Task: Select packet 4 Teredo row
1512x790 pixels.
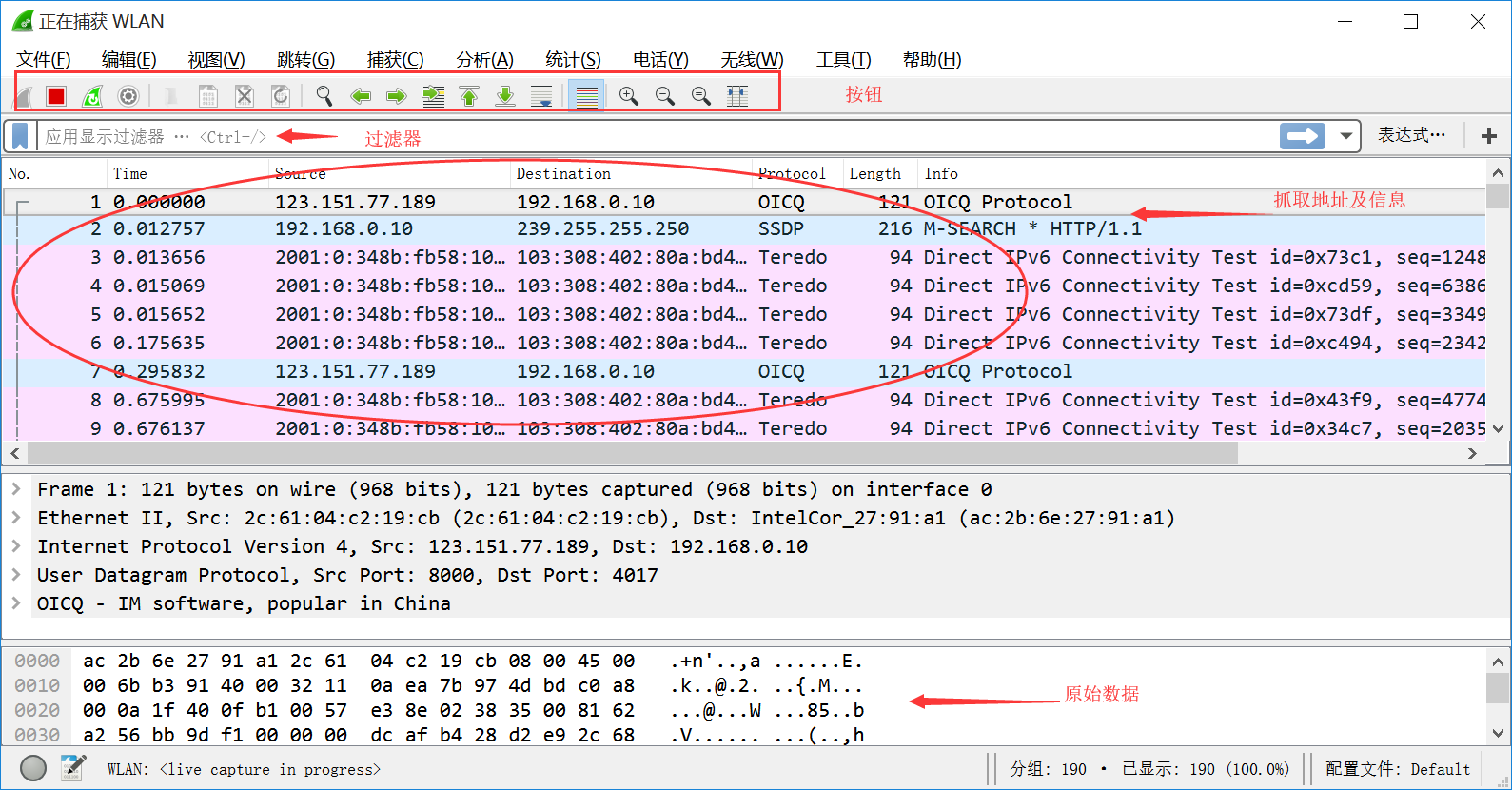Action: click(x=744, y=286)
